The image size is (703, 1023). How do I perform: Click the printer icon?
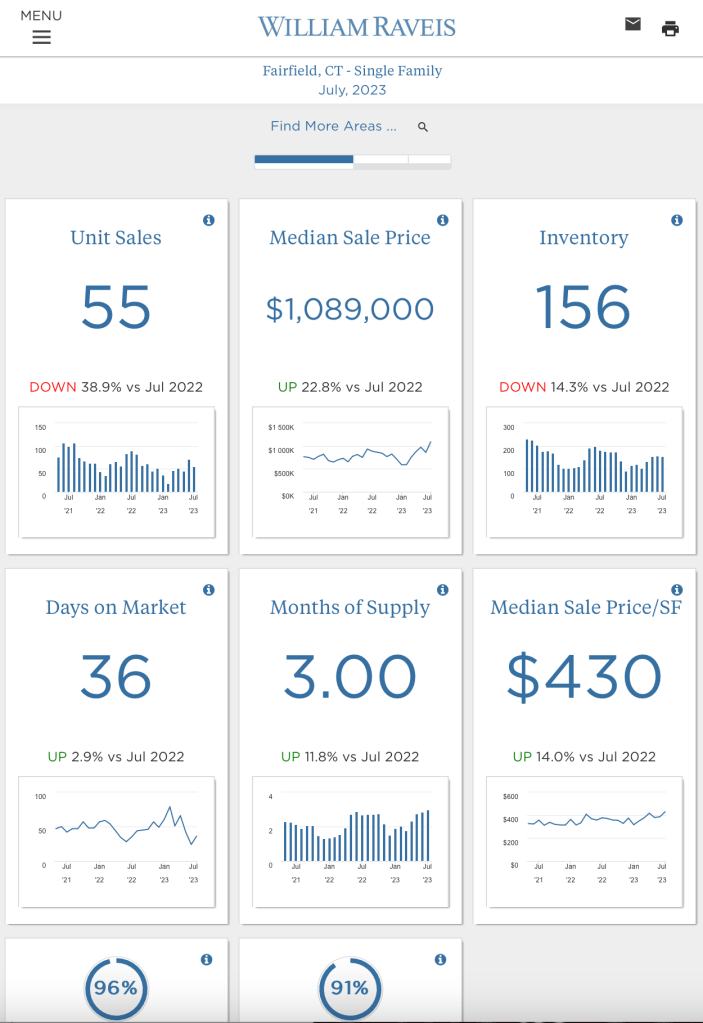tap(670, 29)
